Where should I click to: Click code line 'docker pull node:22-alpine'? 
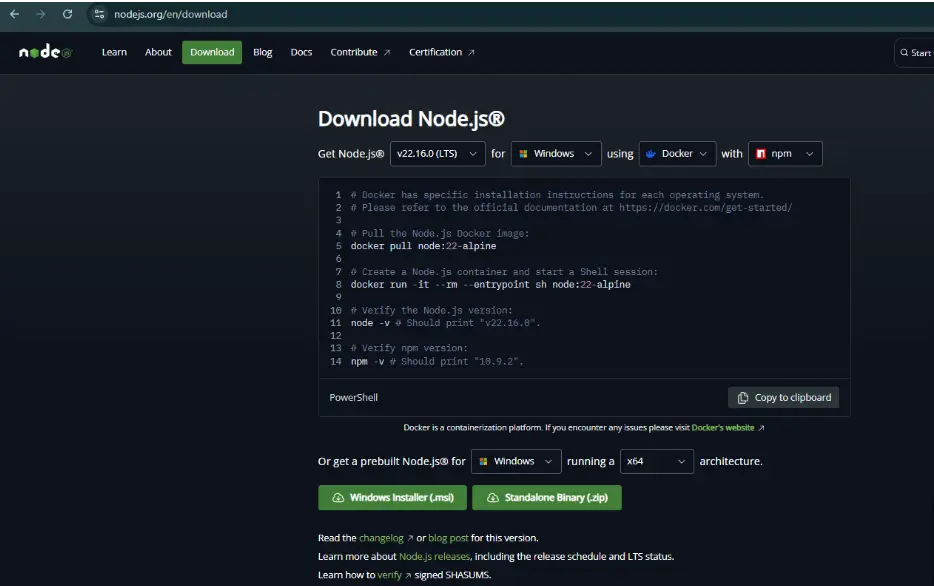(423, 246)
